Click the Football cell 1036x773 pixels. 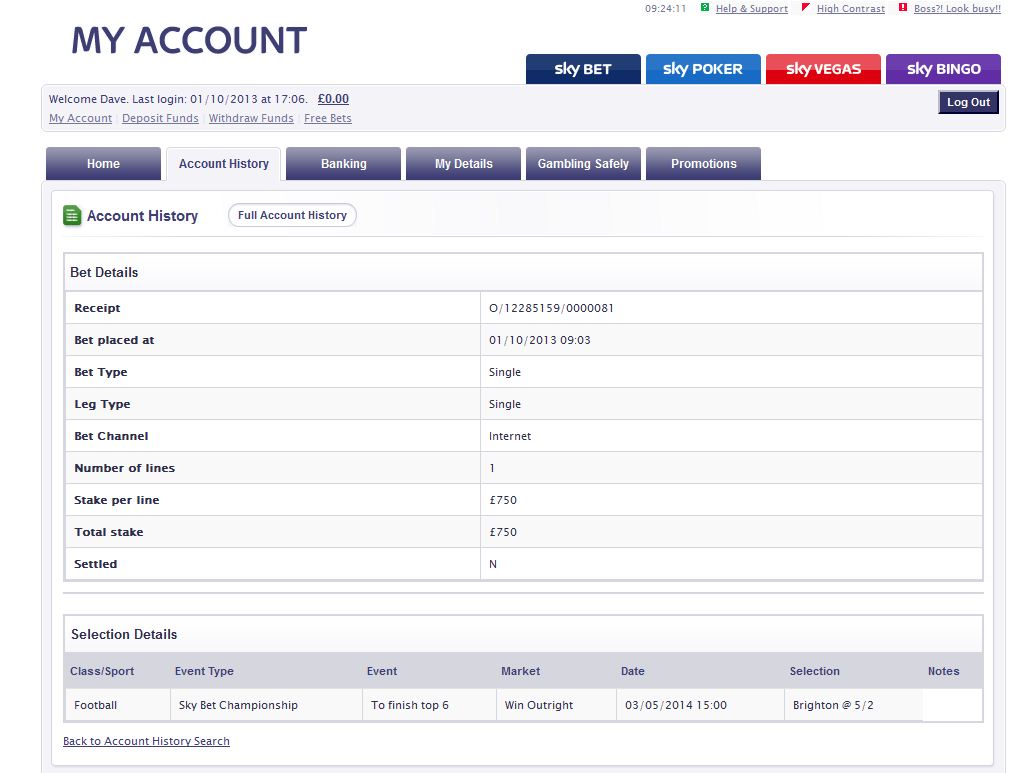coord(118,705)
